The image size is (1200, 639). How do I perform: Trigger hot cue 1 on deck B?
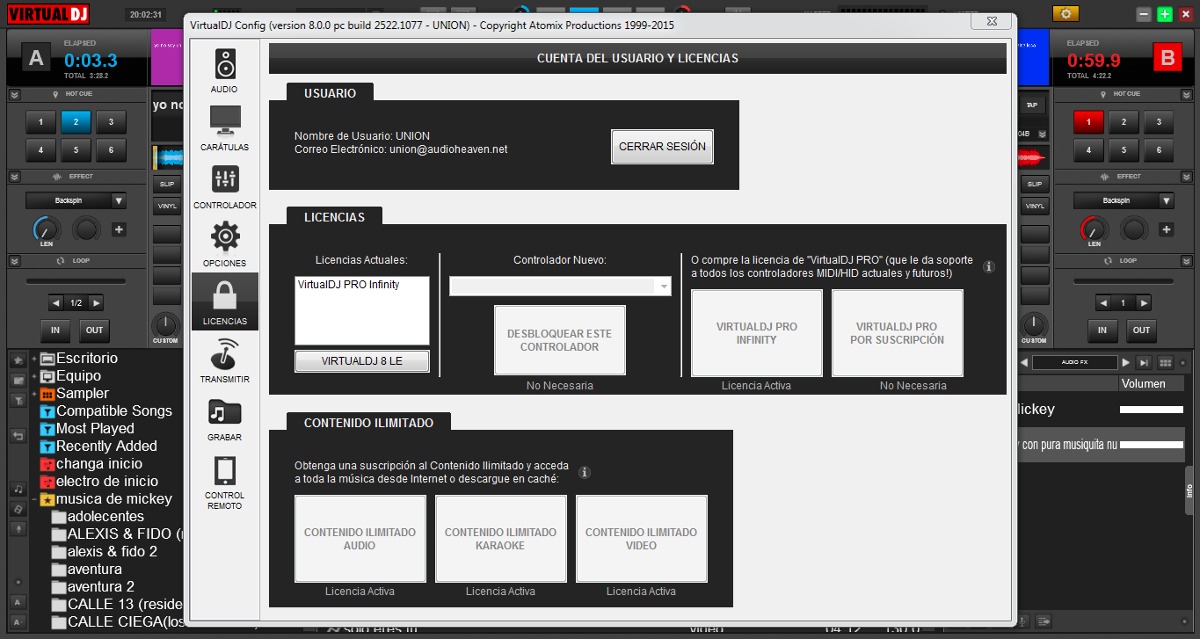(x=1088, y=123)
